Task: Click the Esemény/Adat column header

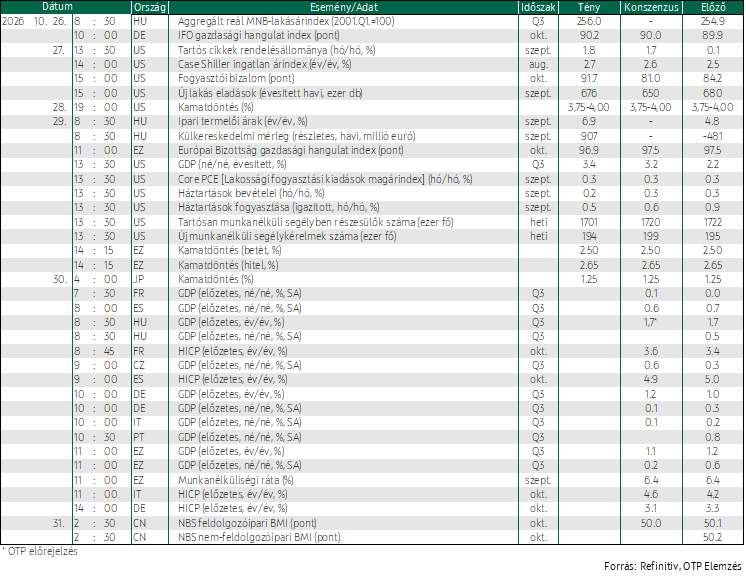Action: coord(344,7)
